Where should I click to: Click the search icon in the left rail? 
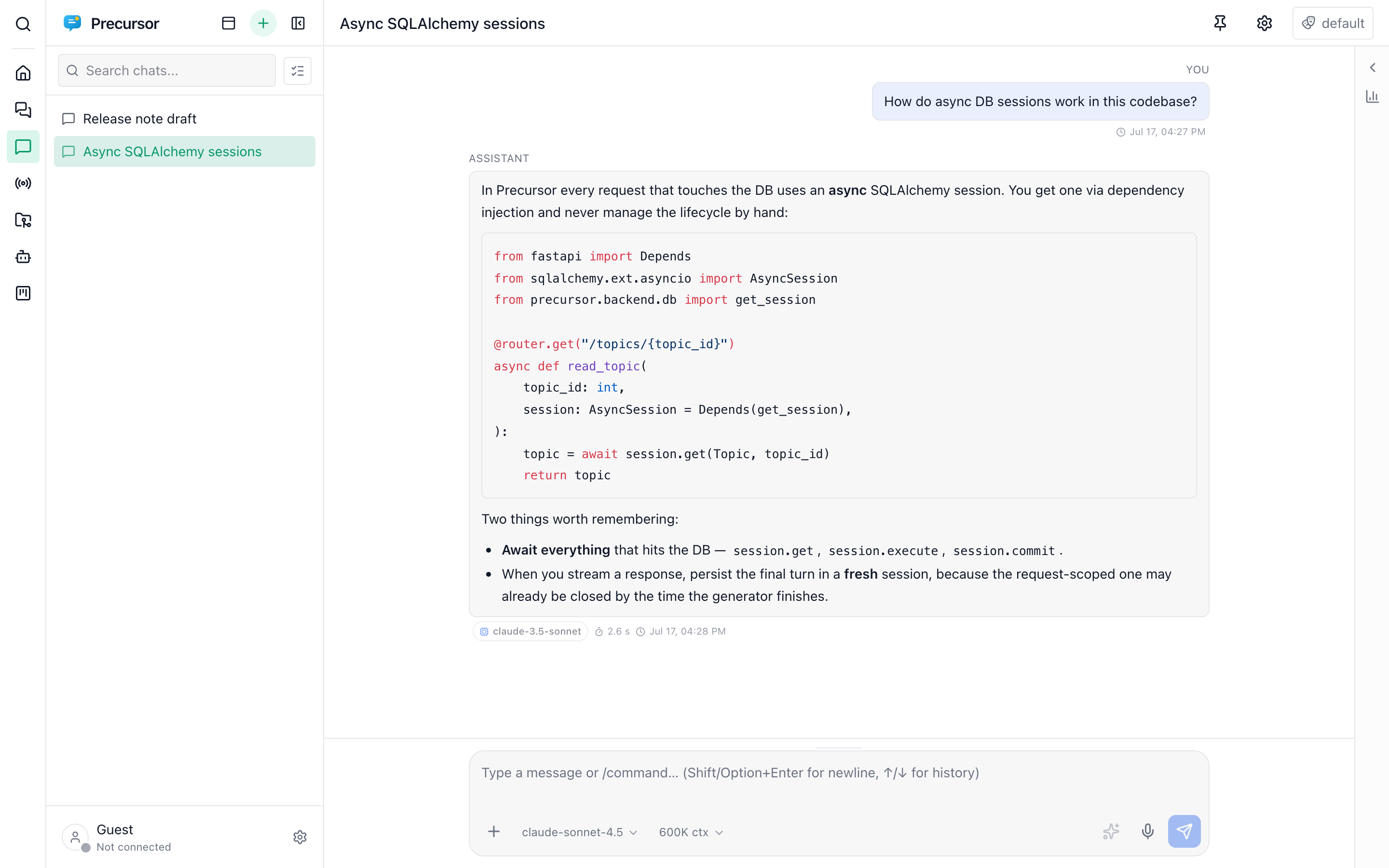[x=23, y=24]
